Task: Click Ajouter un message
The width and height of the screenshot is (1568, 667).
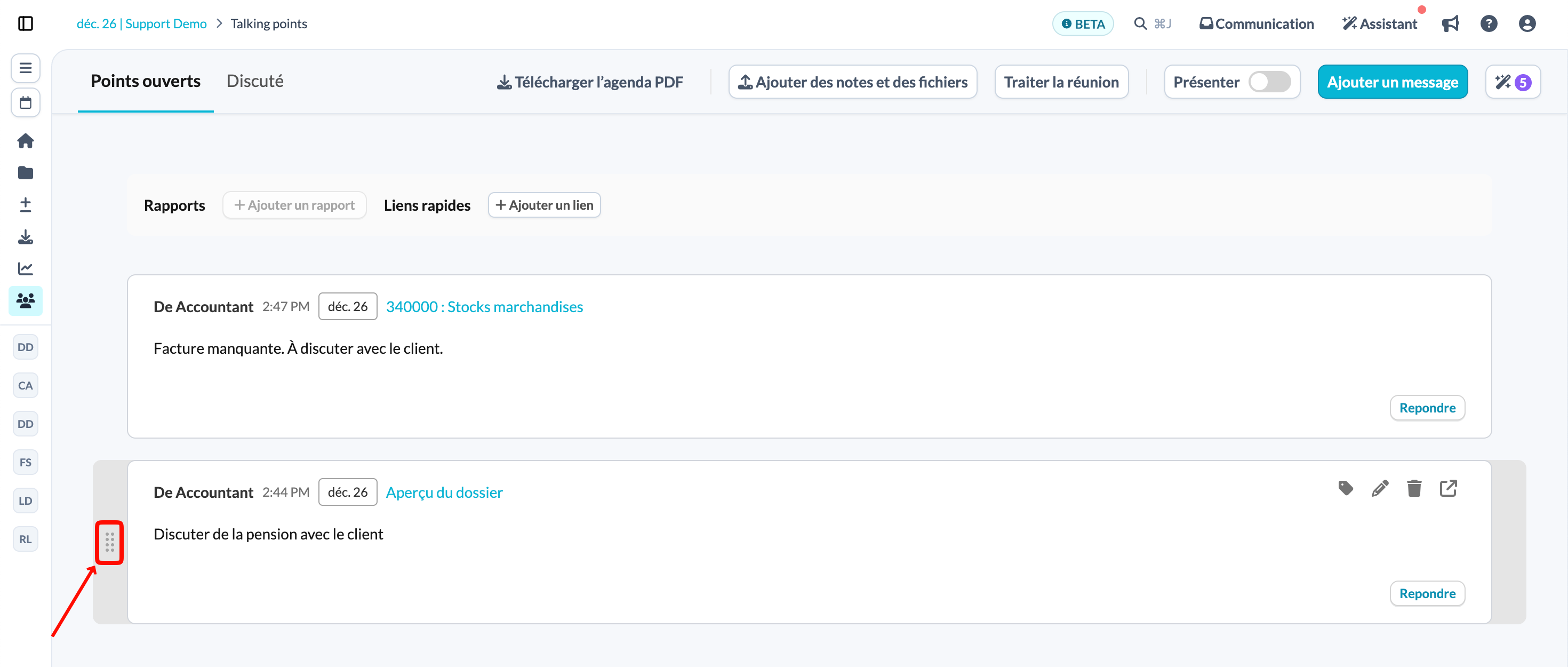Action: 1392,82
